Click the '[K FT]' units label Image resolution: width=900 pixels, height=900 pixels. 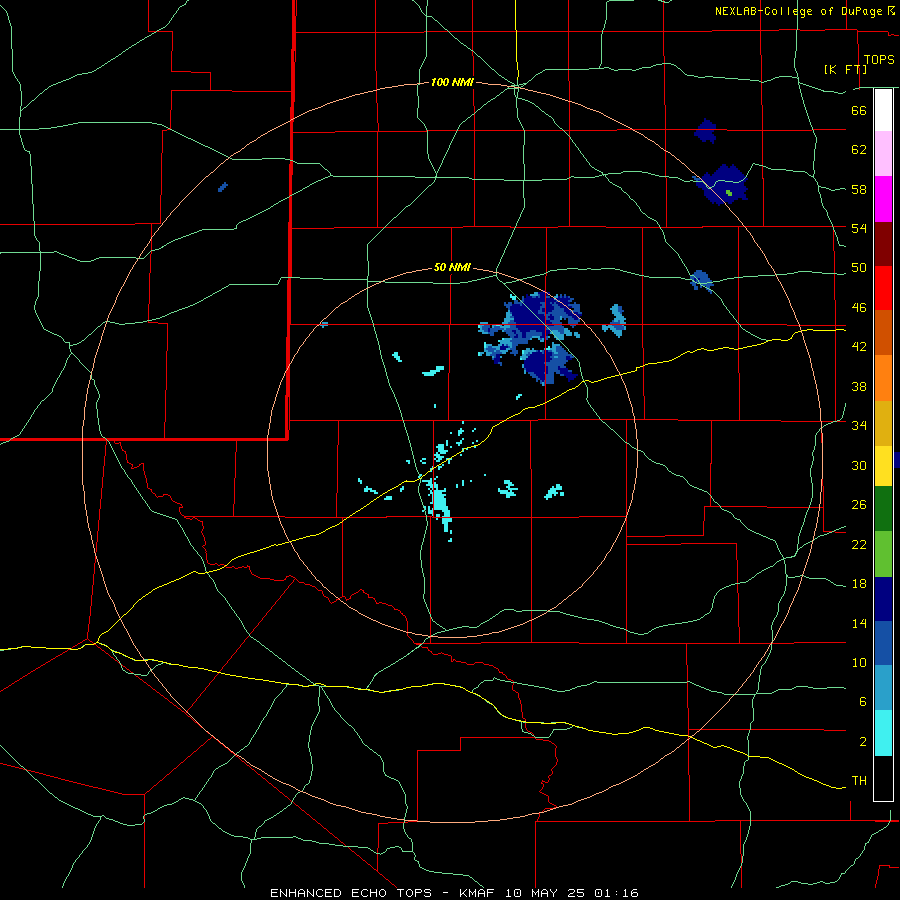click(x=845, y=69)
